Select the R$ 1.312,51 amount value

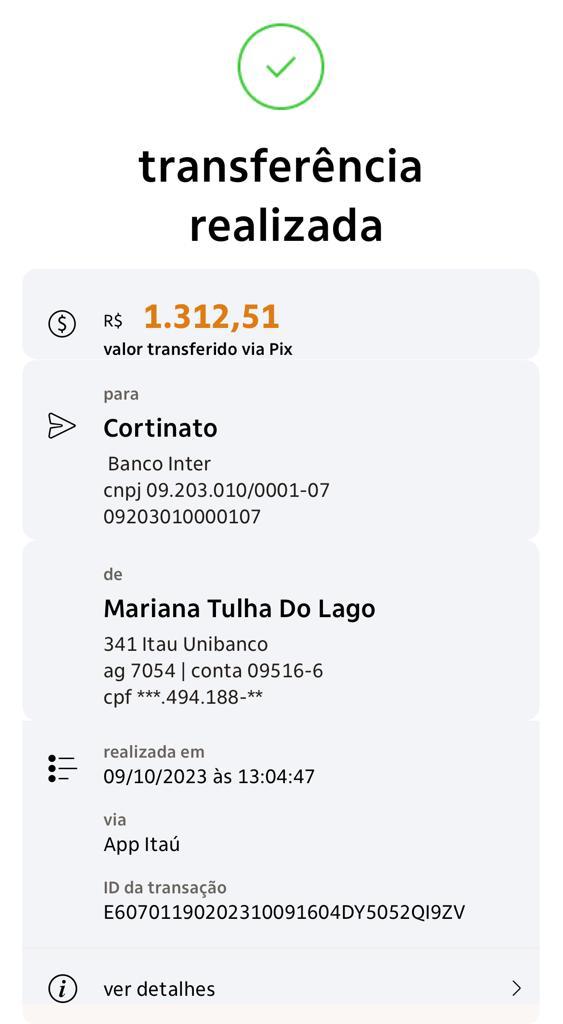click(191, 317)
